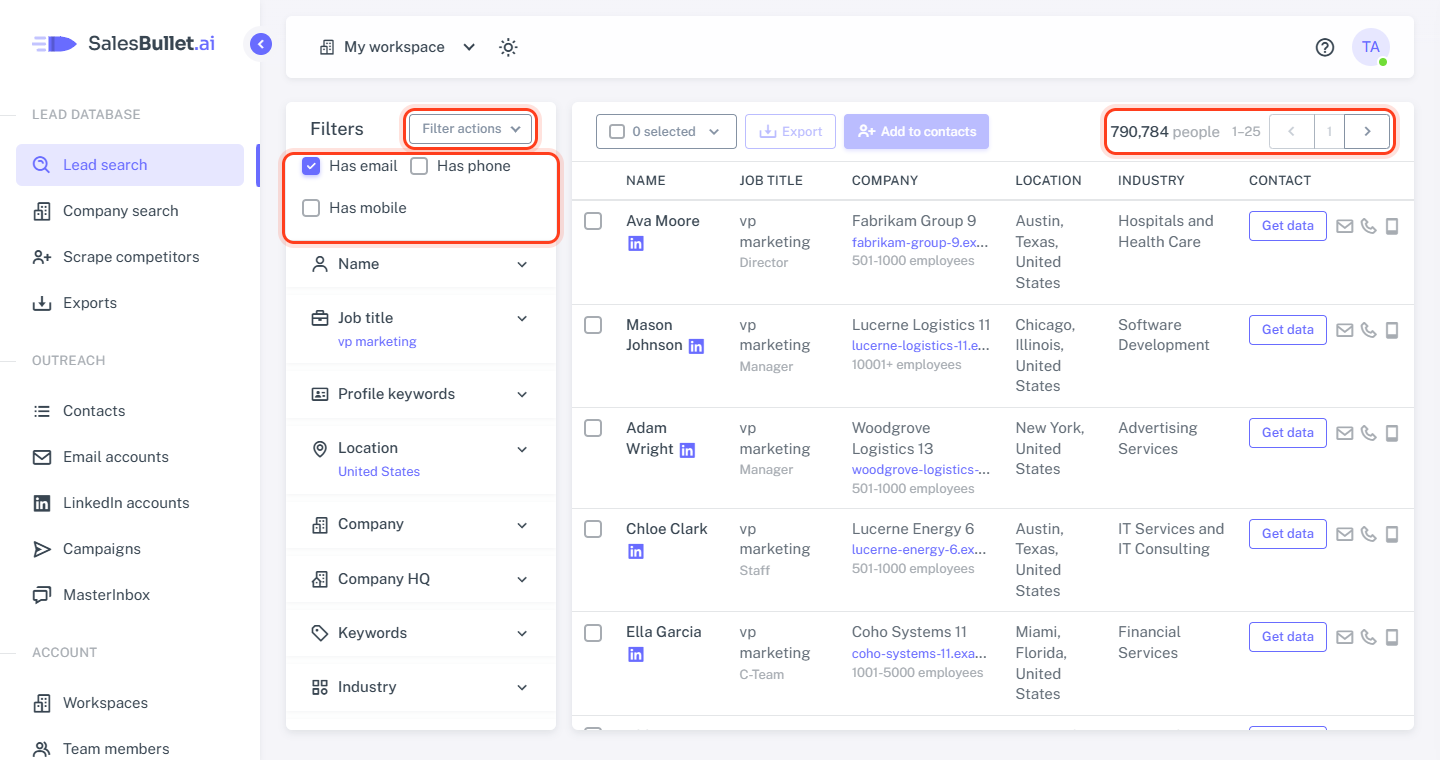
Task: Open Workspaces settings
Action: pos(130,703)
